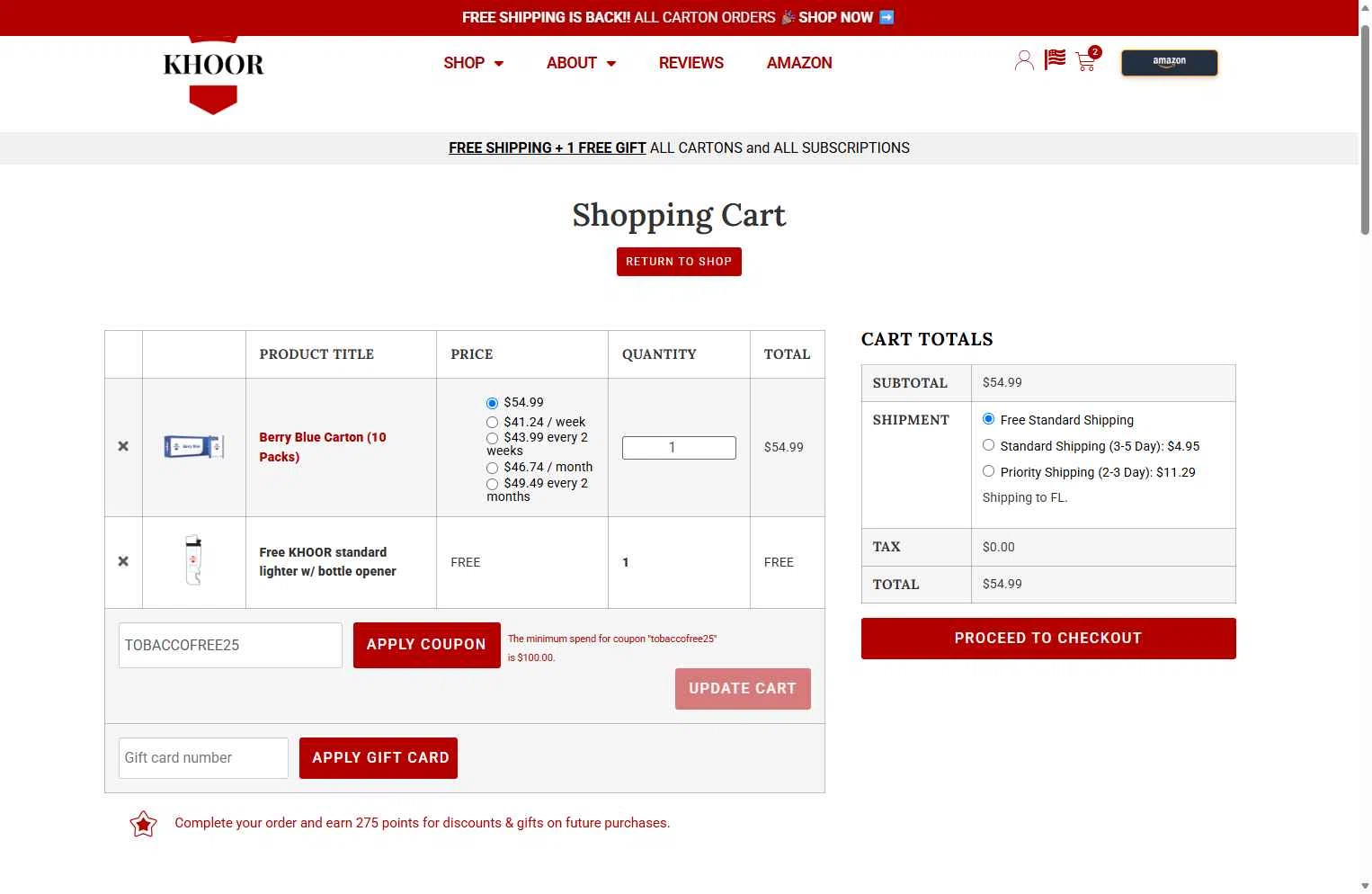
Task: Click the Shopping Cart heading
Action: [679, 215]
